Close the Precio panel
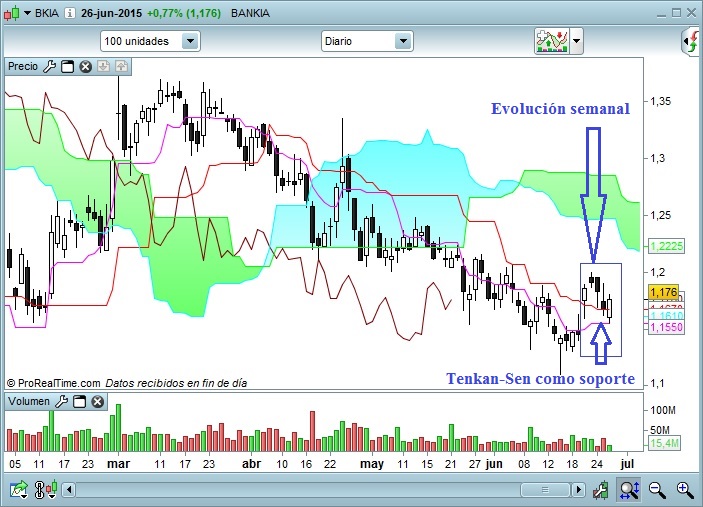Screen dimensions: 703x507 tap(86, 66)
